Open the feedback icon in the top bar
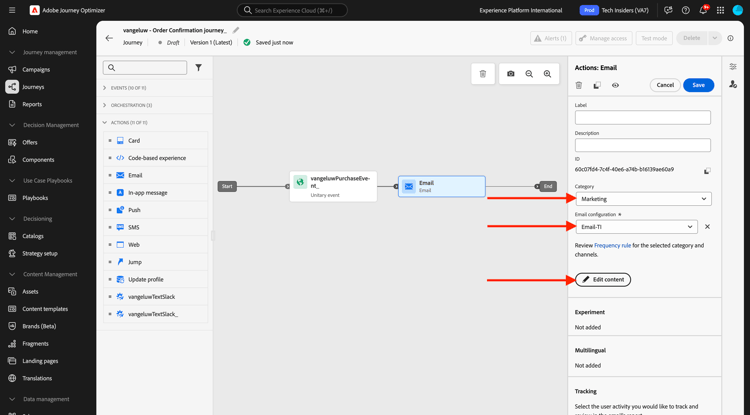750x415 pixels. pyautogui.click(x=668, y=10)
